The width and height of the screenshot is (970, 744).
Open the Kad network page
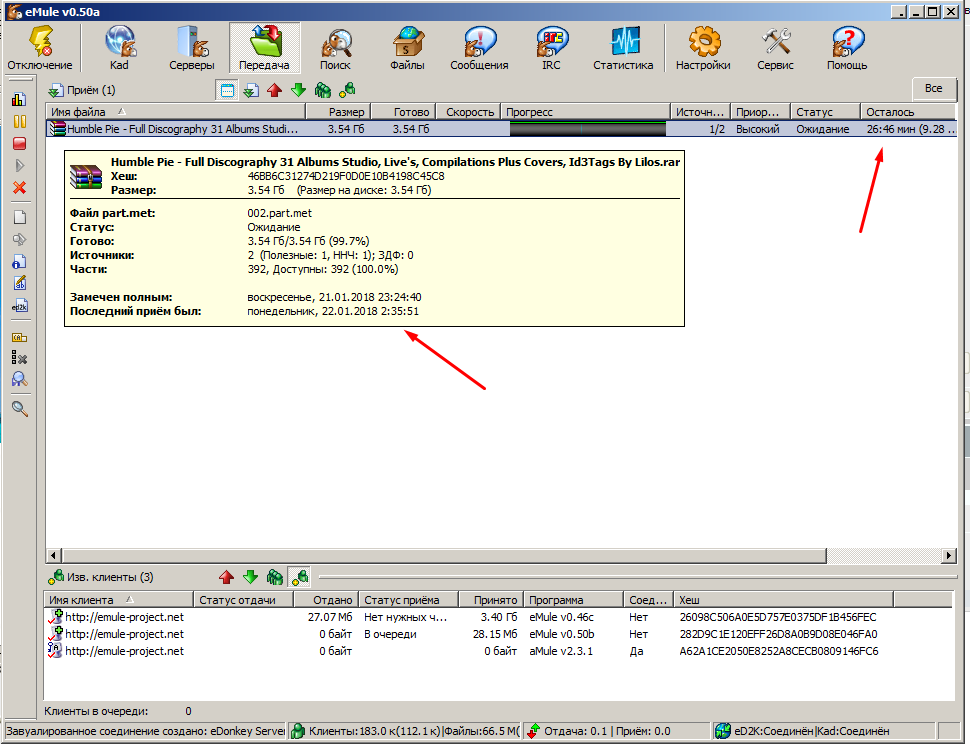(119, 48)
